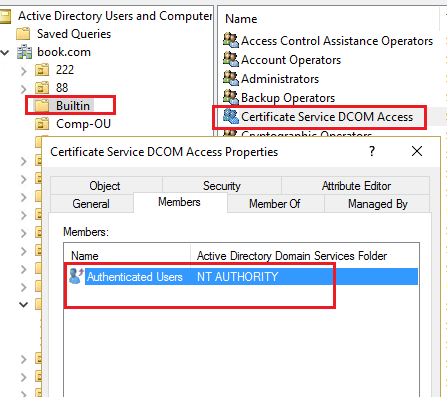
Task: Switch to the General tab
Action: 91,204
